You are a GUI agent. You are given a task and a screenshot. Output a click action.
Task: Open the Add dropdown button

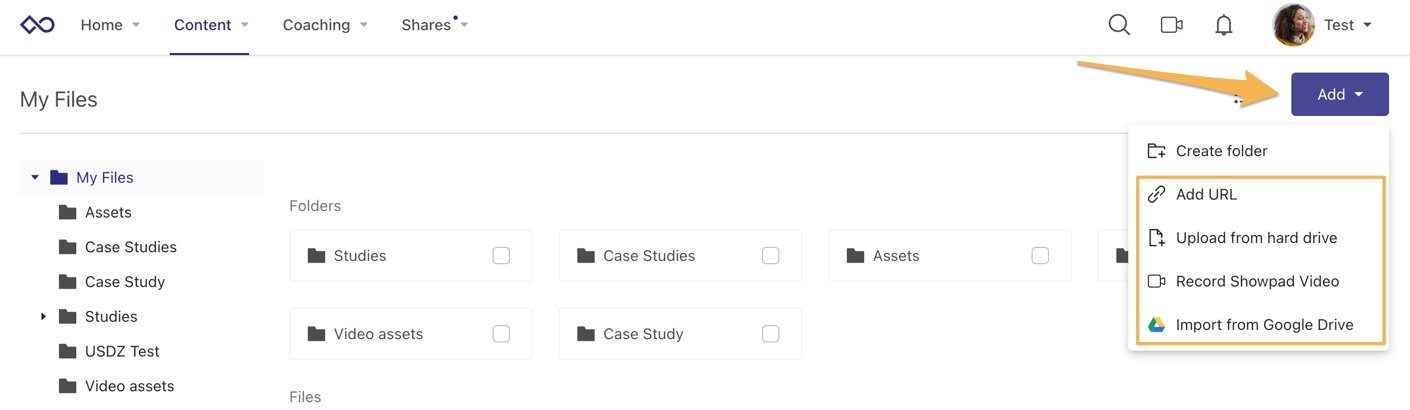click(x=1339, y=94)
